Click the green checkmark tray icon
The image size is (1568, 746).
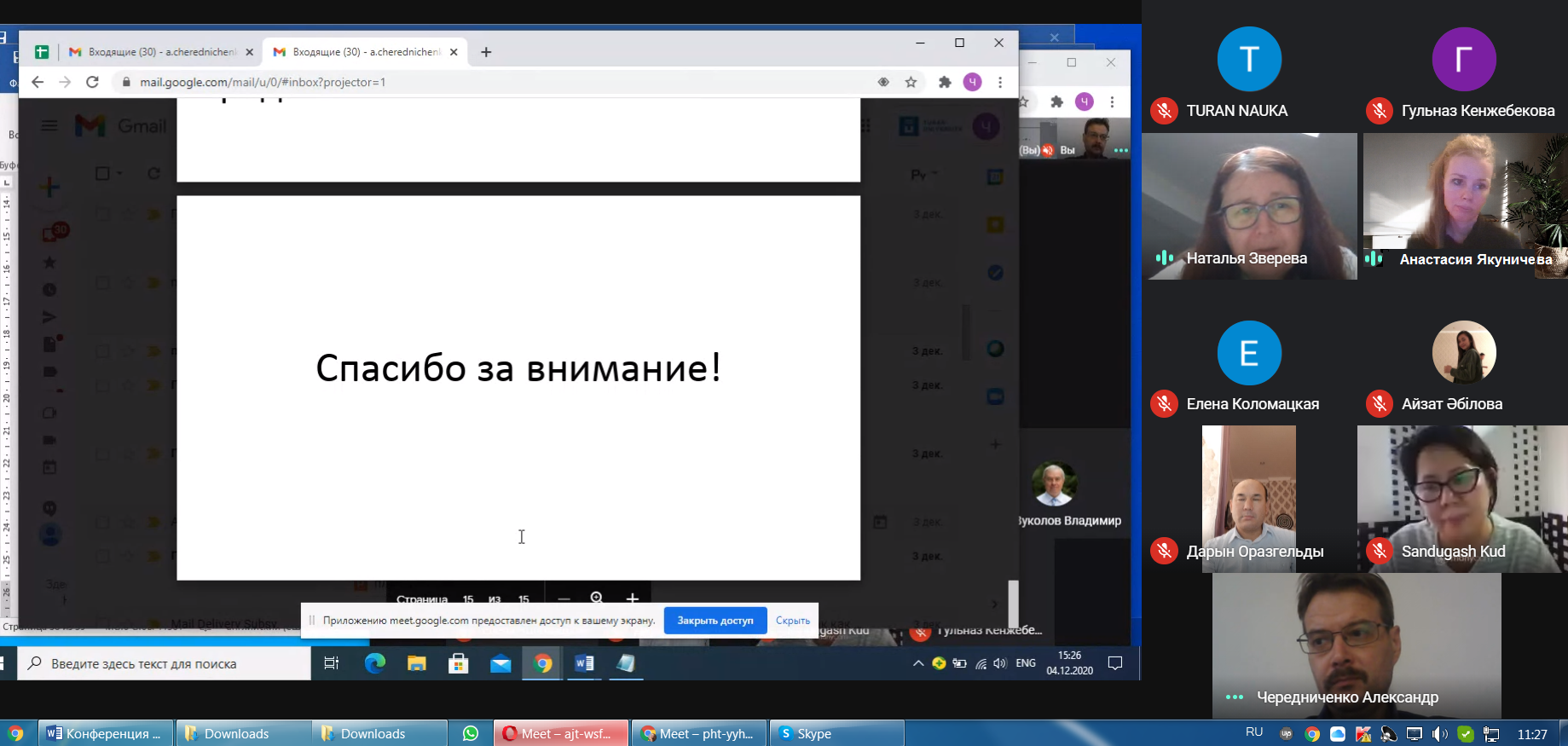1466,734
